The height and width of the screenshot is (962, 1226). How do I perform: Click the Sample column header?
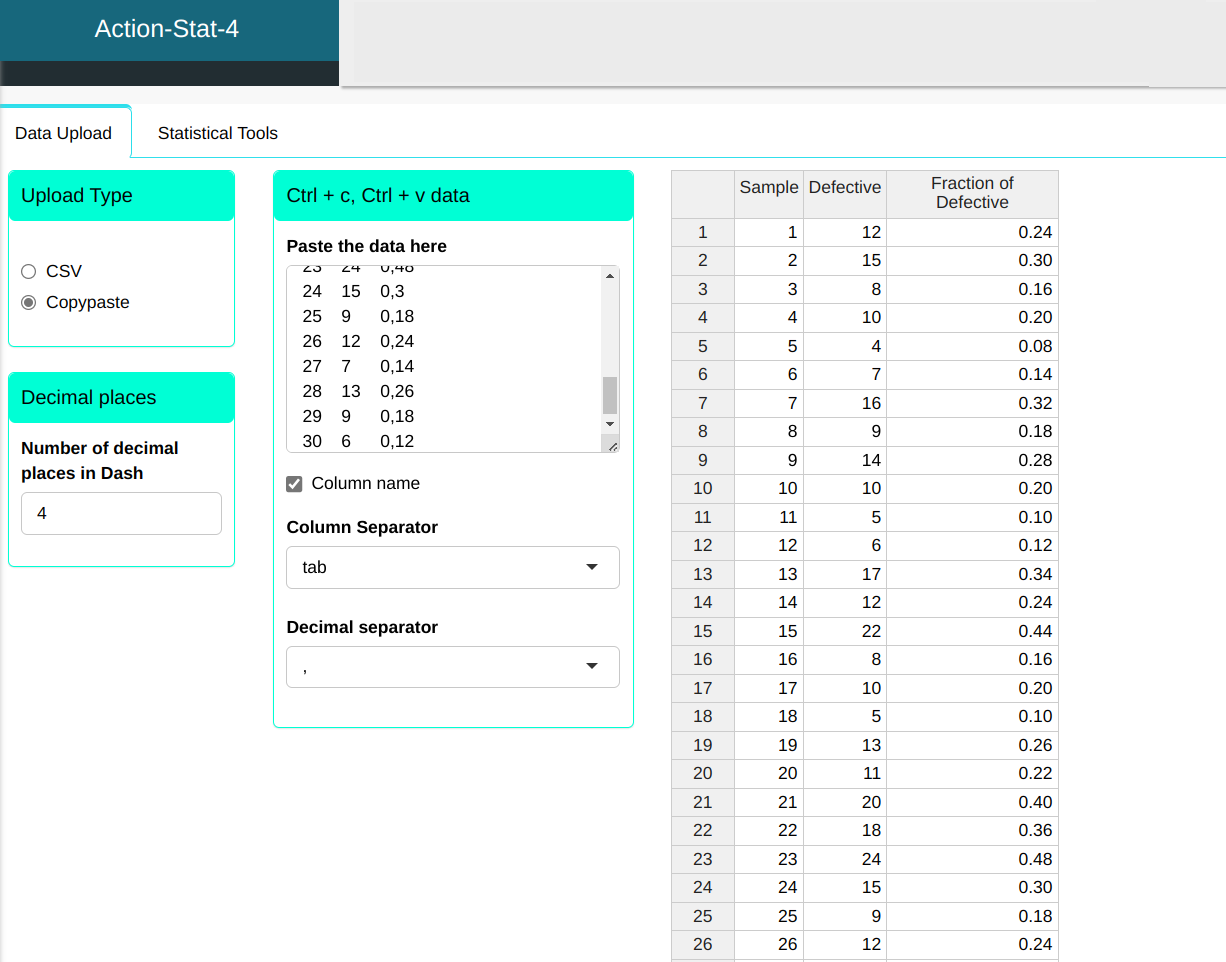[x=768, y=187]
